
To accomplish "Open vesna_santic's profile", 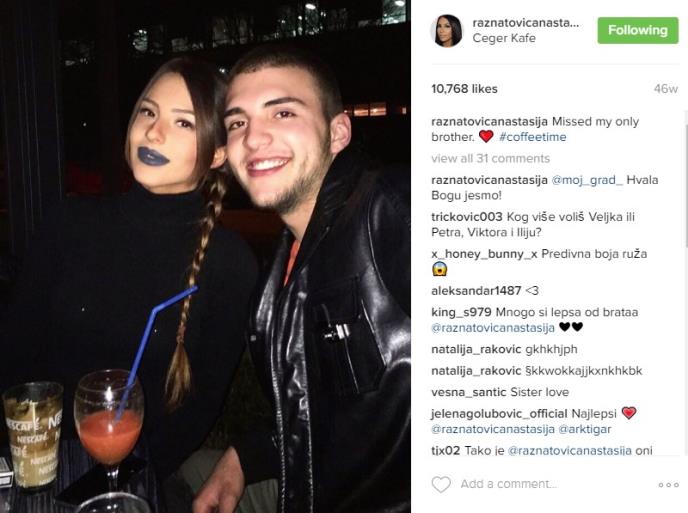I will pyautogui.click(x=469, y=392).
